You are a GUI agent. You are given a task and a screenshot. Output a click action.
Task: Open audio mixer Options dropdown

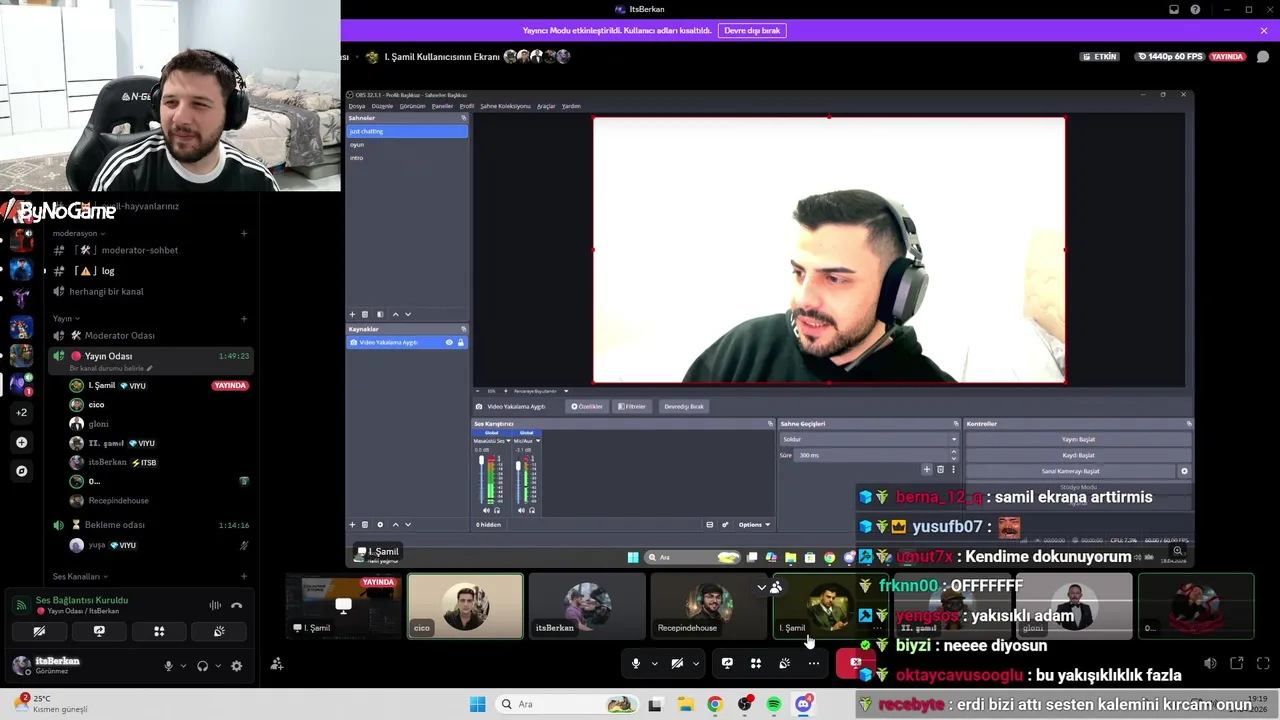[753, 524]
